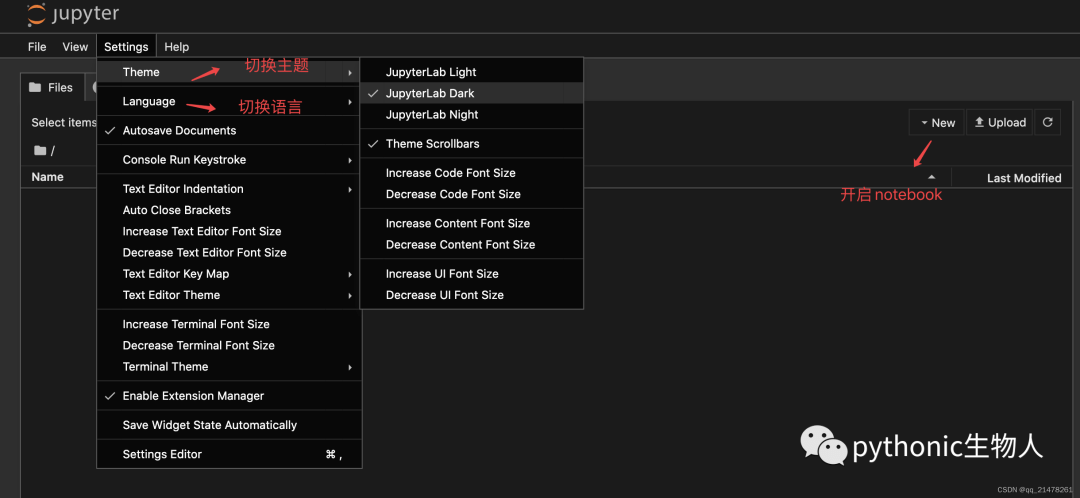1080x498 pixels.
Task: Click Increase Code Font Size
Action: (450, 173)
